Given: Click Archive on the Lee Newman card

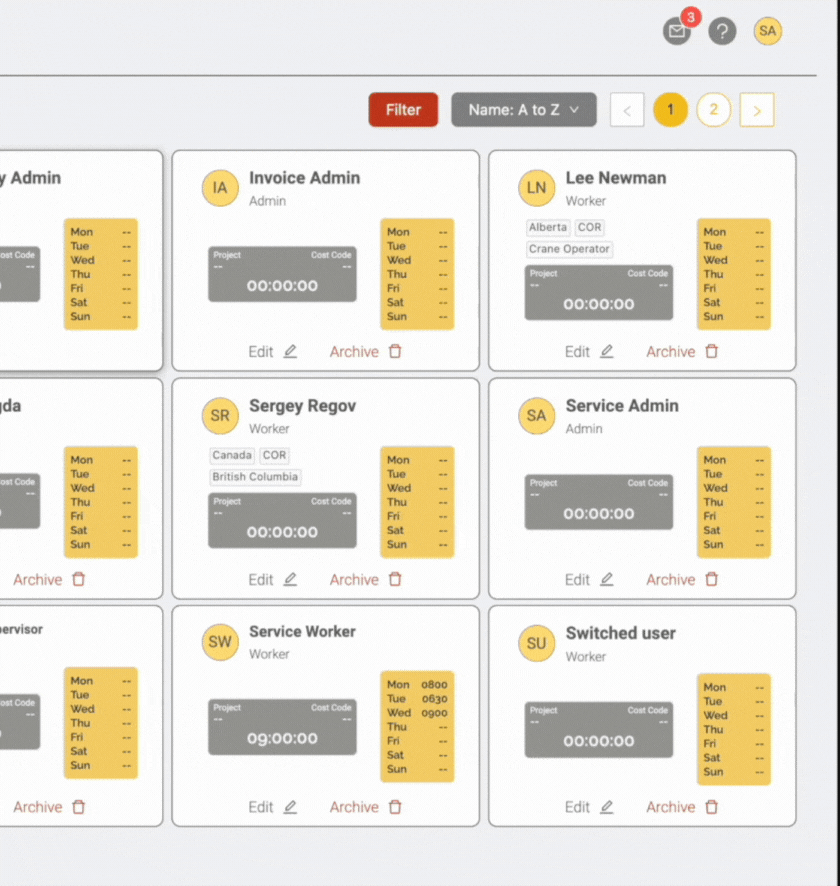Looking at the screenshot, I should tap(671, 351).
